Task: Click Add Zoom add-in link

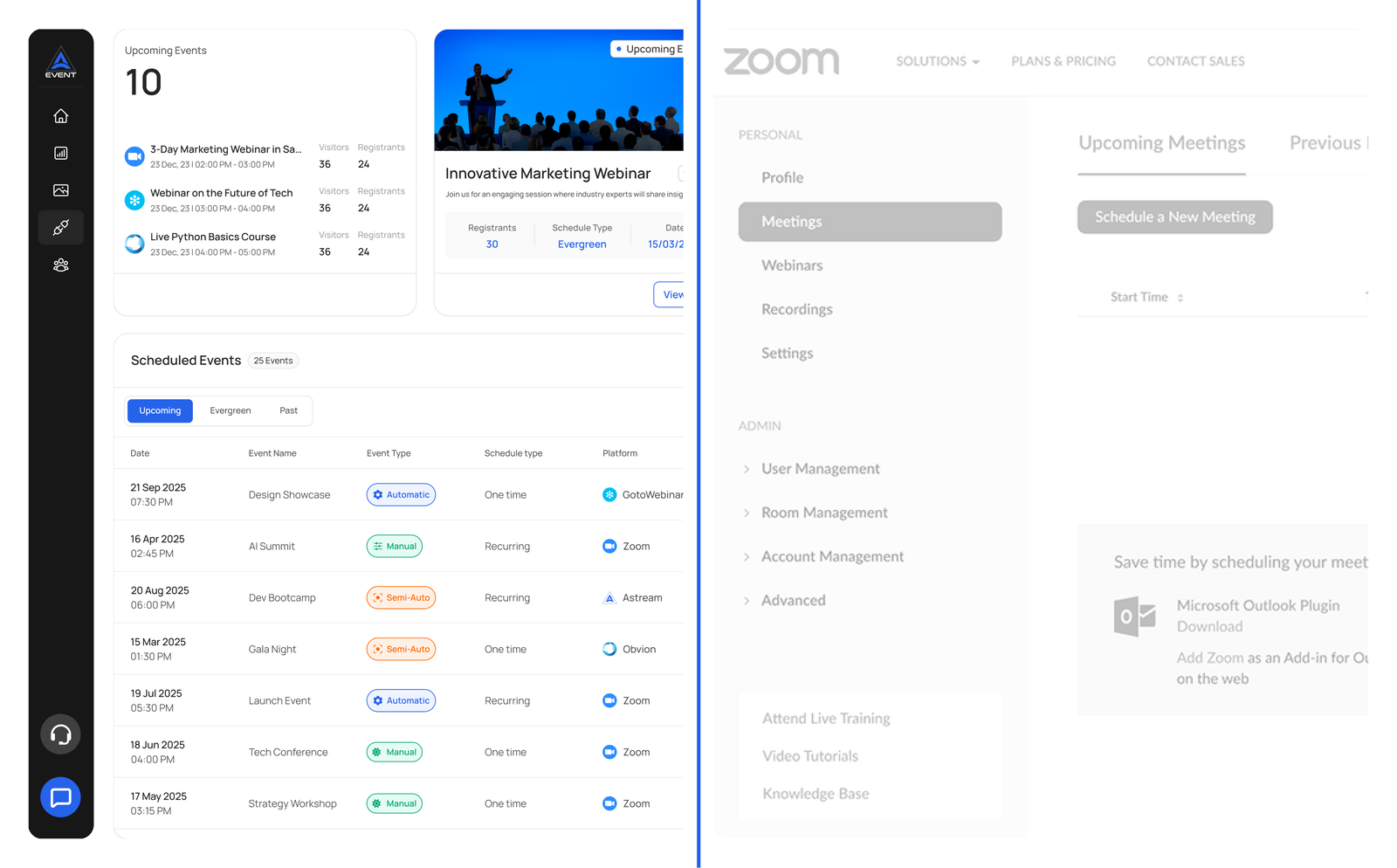Action: pyautogui.click(x=1210, y=658)
